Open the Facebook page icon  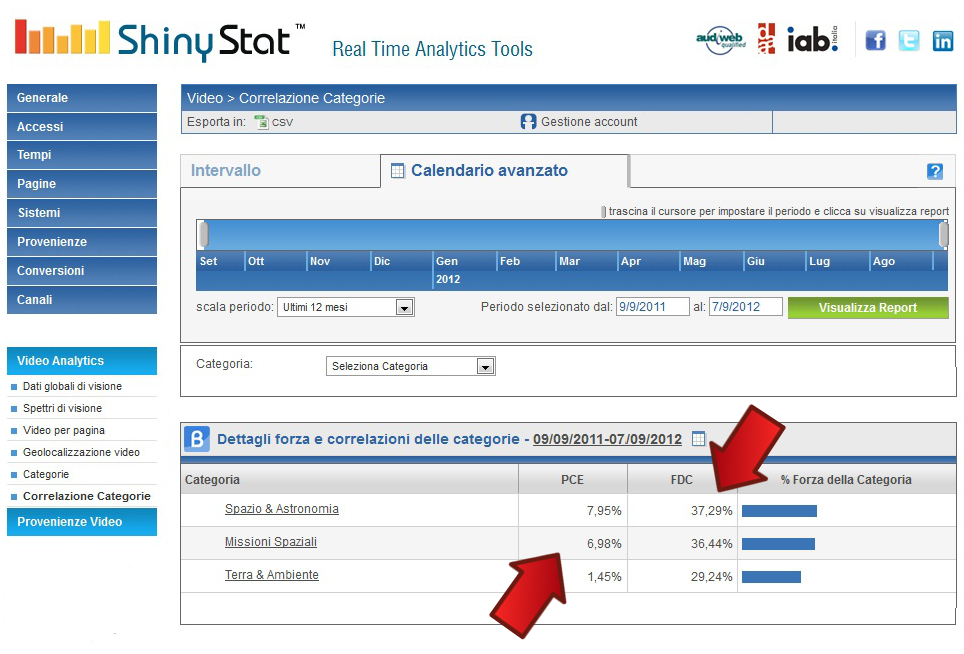pyautogui.click(x=875, y=41)
